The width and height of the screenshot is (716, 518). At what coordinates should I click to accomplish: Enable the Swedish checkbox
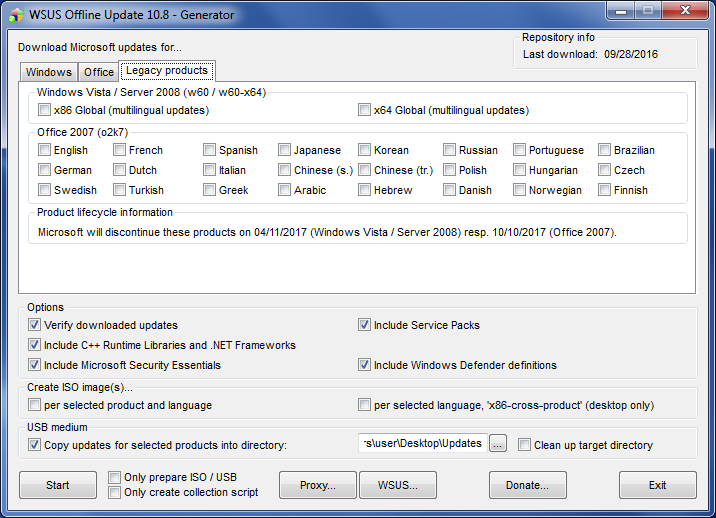pos(44,190)
